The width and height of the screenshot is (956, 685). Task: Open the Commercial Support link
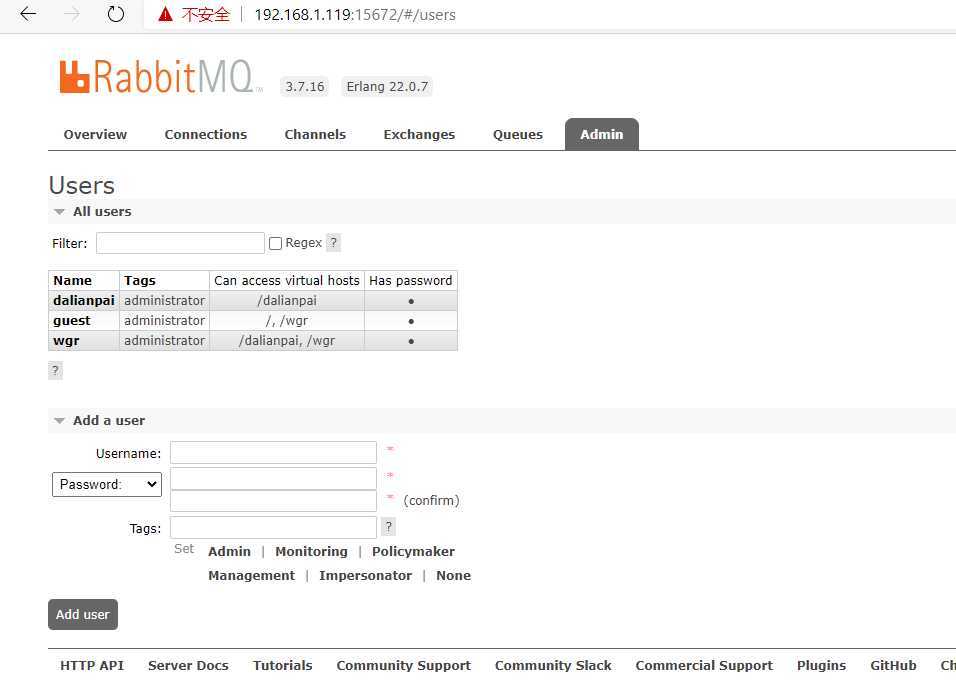(704, 665)
